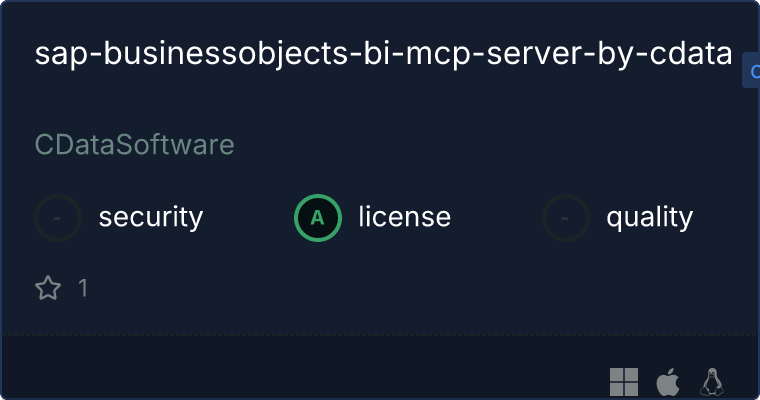Click the green A license grade badge
Screen dimensions: 760x400
[318, 218]
